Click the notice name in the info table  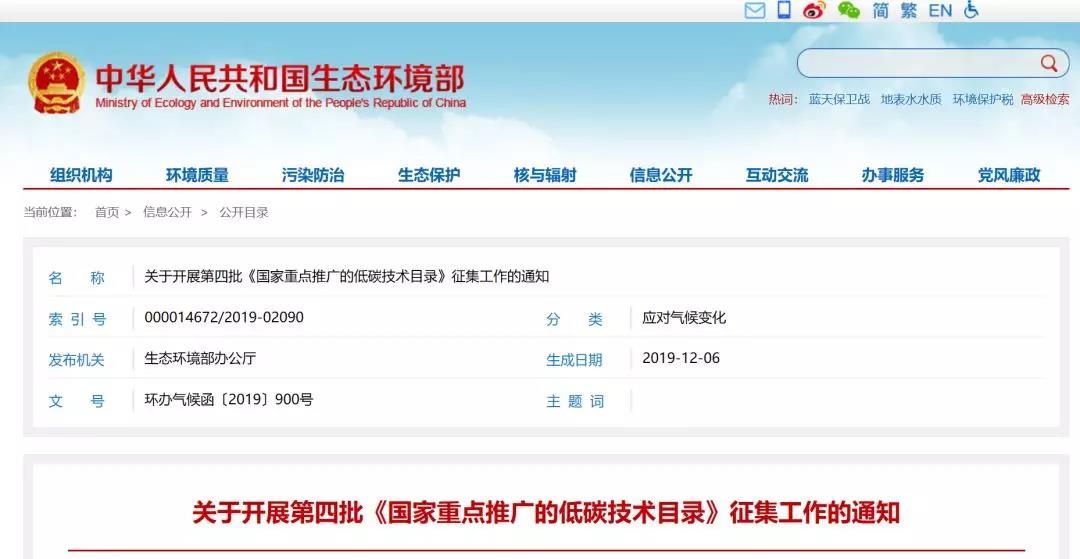[346, 277]
